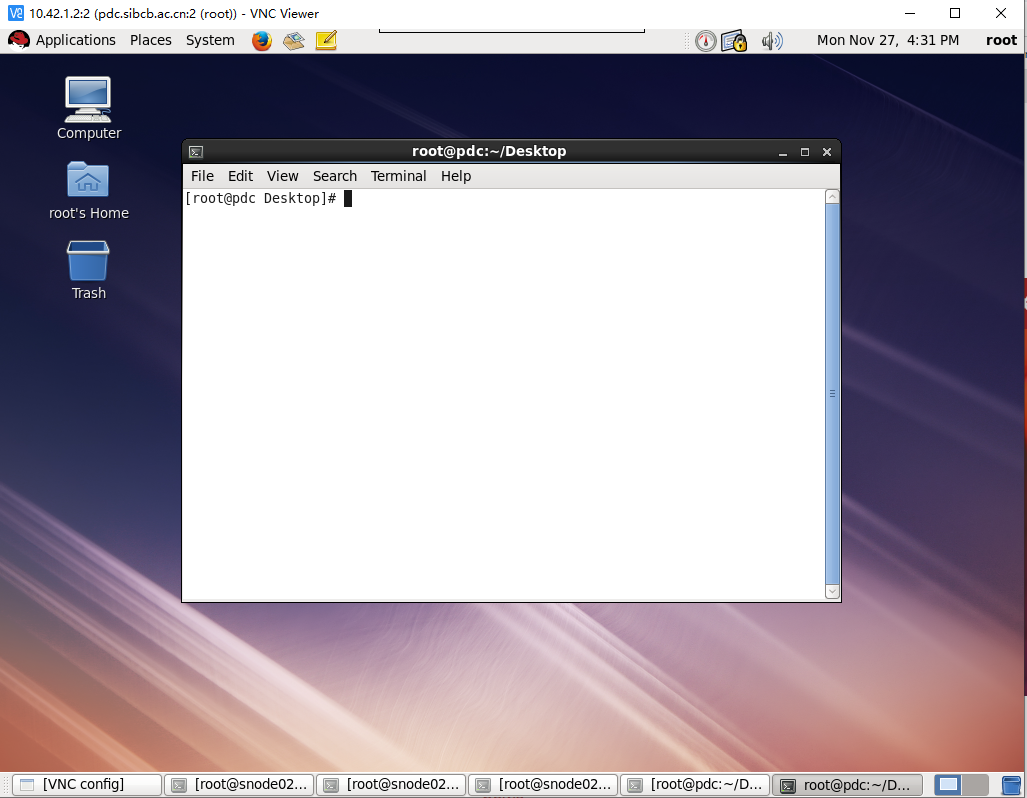Viewport: 1027px width, 798px height.
Task: Click the mail client icon in the panel
Action: click(x=293, y=40)
